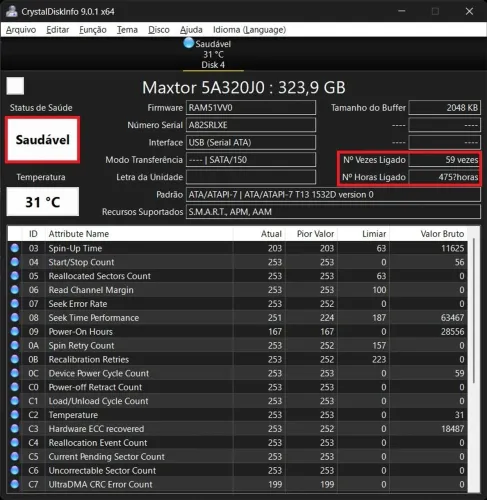Viewport: 487px width, 500px height.
Task: Open the Função menu
Action: click(93, 30)
